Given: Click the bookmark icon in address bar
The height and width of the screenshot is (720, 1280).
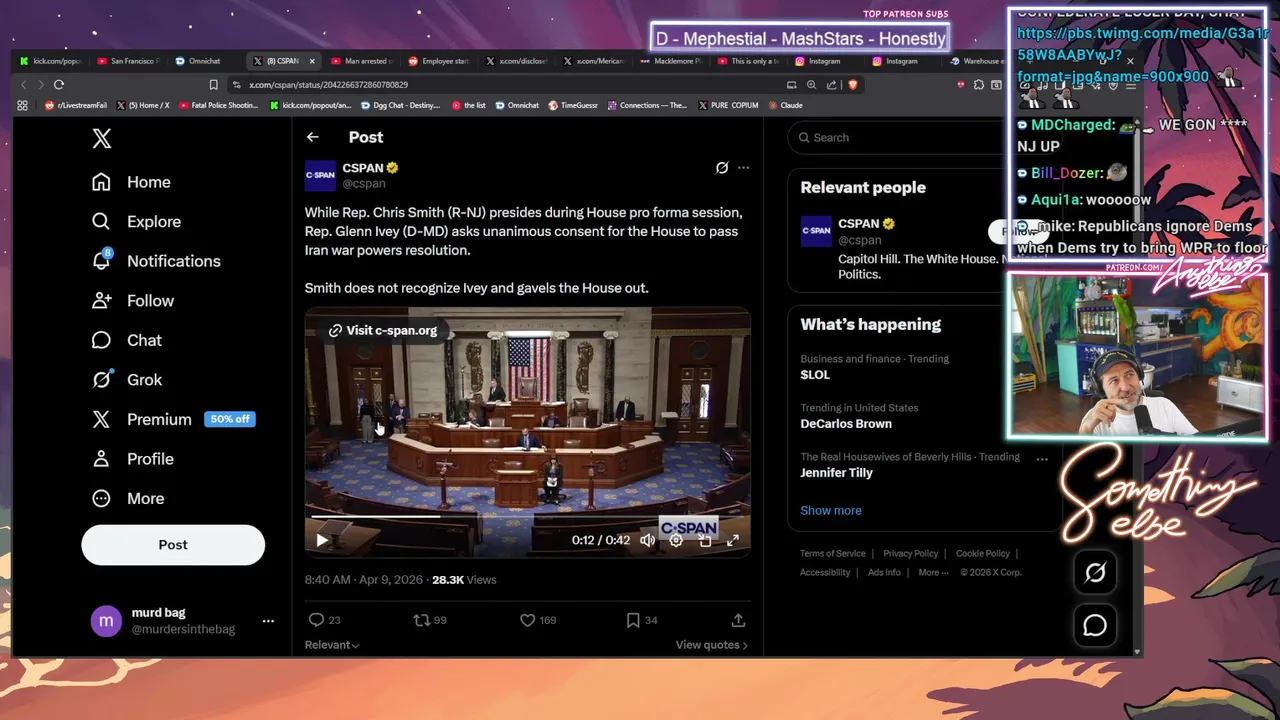Looking at the screenshot, I should click(213, 85).
